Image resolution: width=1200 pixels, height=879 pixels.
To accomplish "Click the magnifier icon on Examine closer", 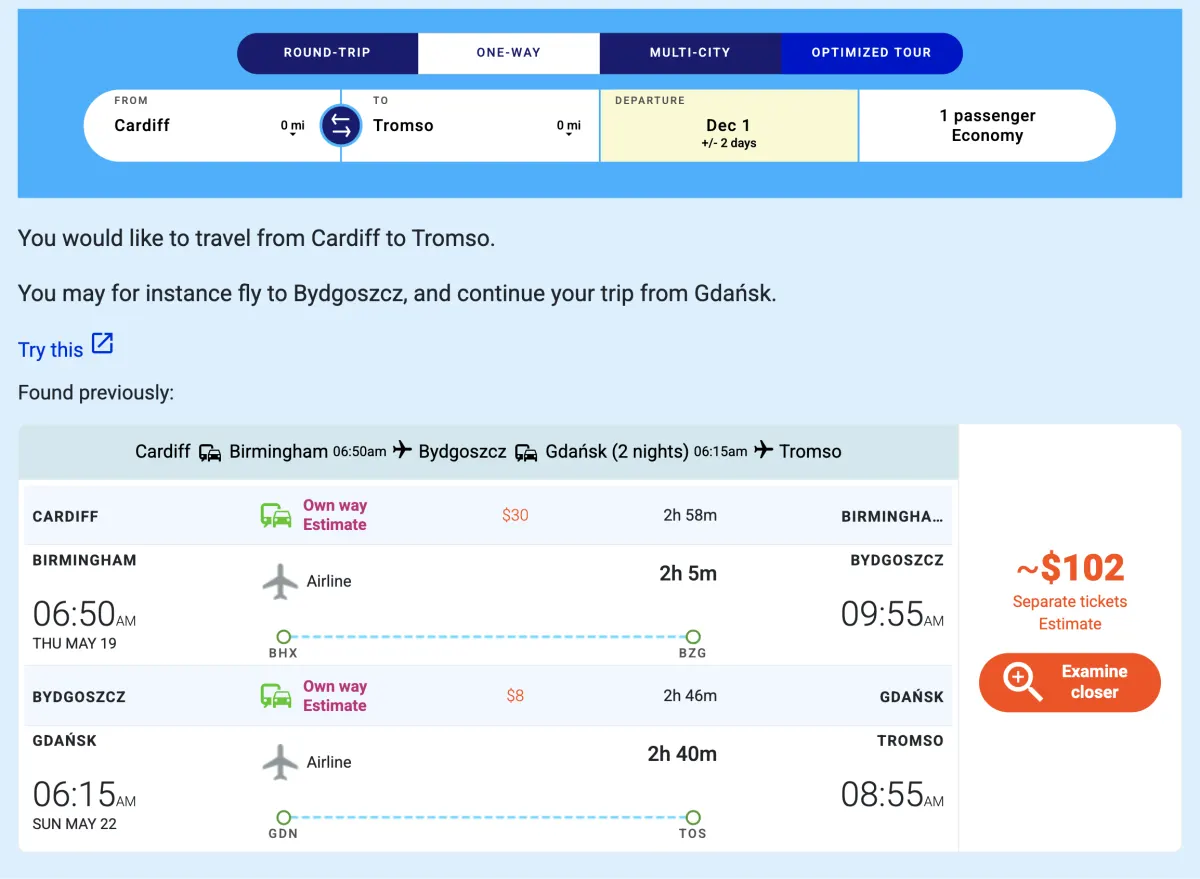I will point(1022,682).
